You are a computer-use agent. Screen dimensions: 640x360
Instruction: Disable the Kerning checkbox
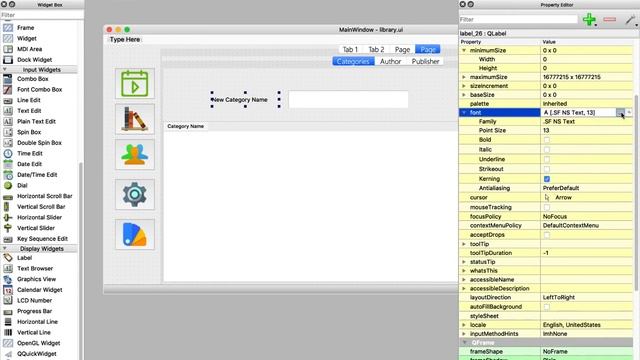547,179
